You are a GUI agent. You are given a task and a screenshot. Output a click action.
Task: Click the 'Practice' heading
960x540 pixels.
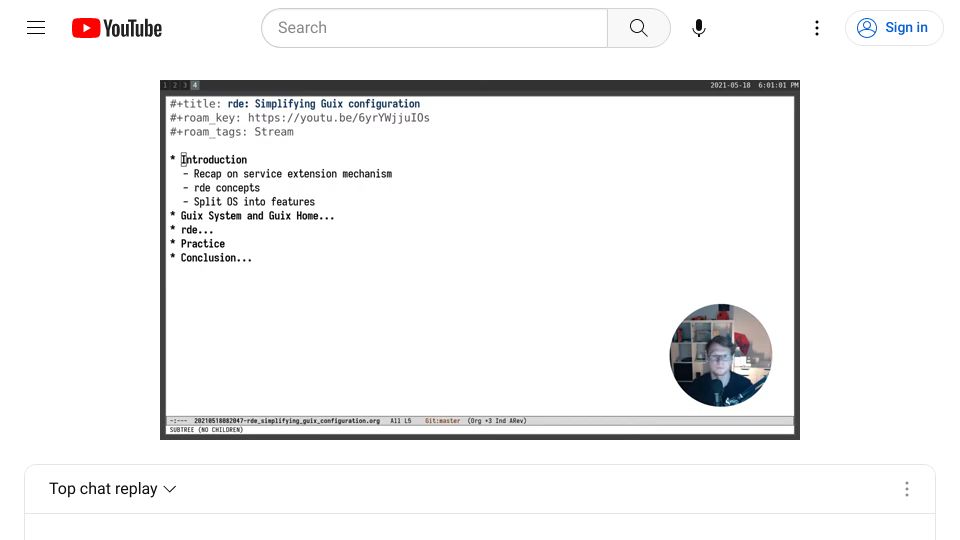click(203, 244)
